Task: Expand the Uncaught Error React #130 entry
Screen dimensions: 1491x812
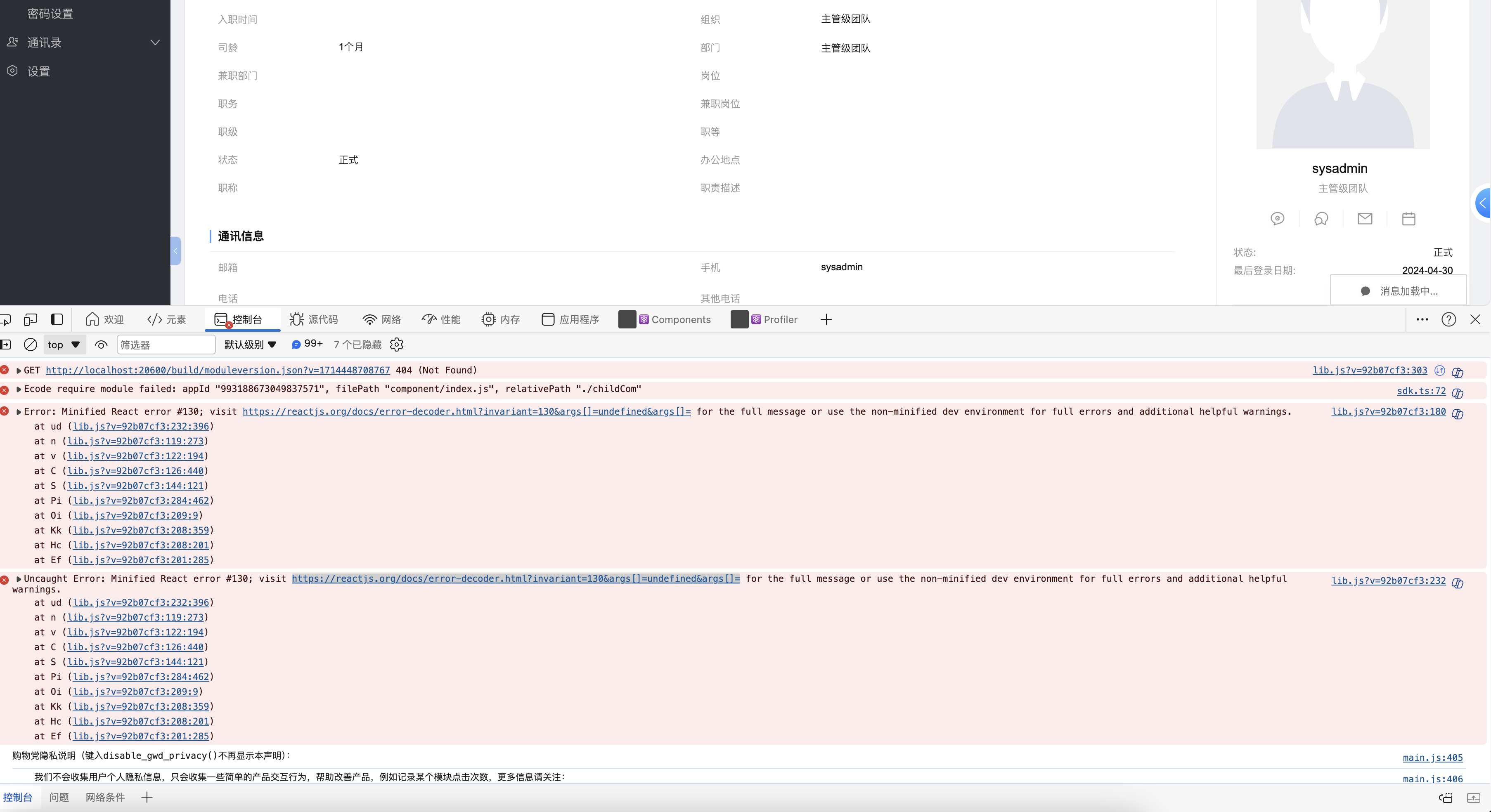Action: coord(19,579)
